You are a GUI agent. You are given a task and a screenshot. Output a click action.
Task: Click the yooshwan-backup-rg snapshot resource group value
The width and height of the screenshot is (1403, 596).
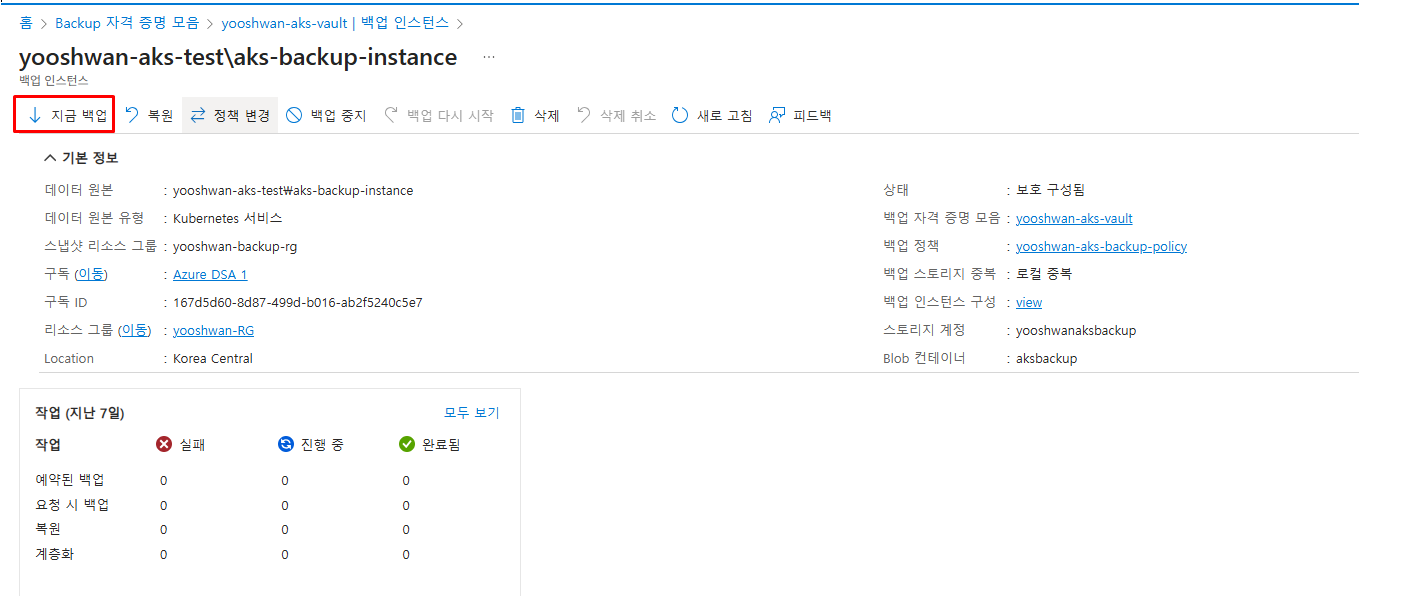pos(235,246)
